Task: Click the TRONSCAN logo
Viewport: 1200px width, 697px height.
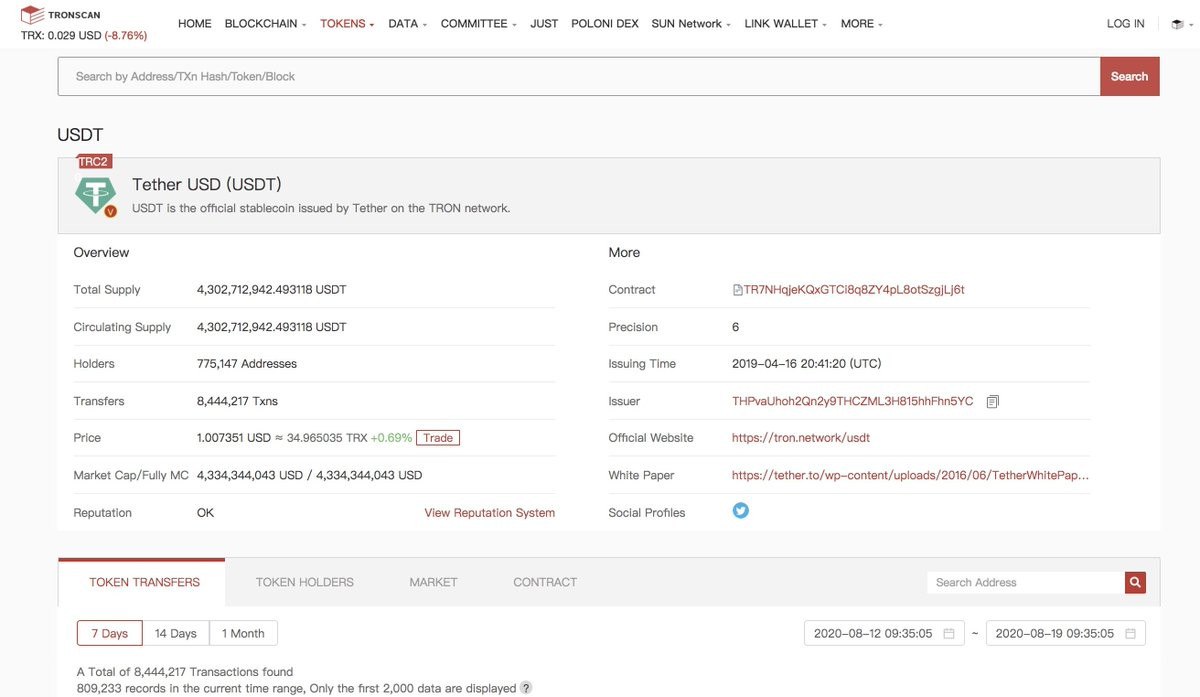Action: (60, 15)
